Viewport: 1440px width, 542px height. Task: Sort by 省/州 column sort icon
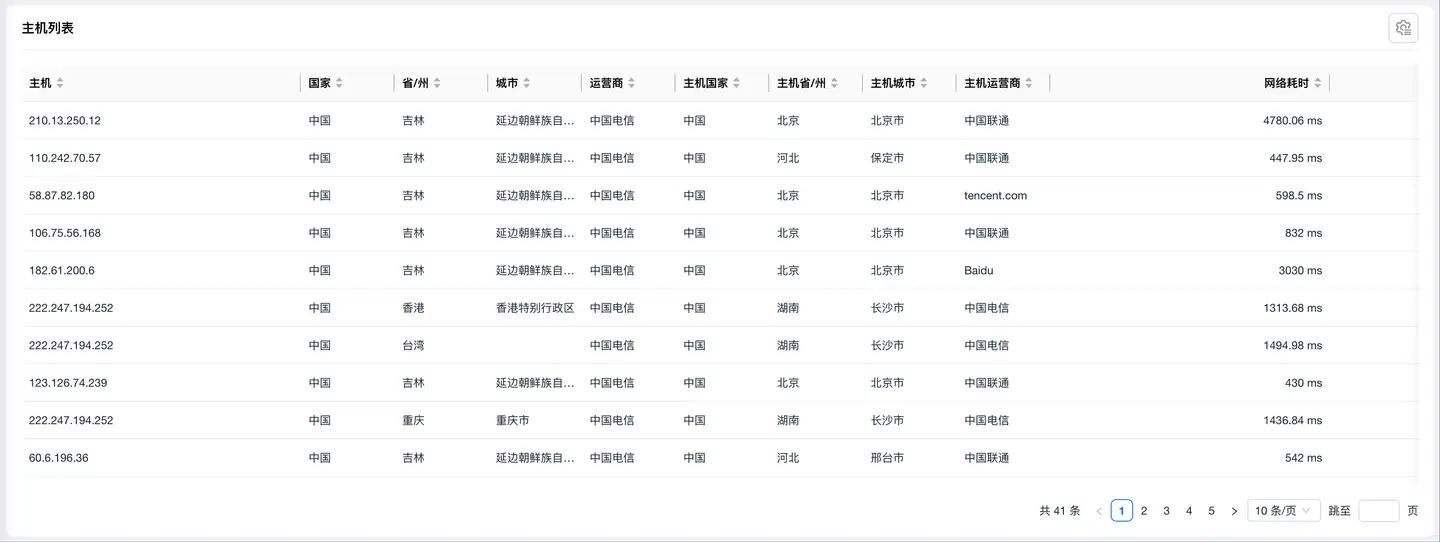click(x=437, y=83)
